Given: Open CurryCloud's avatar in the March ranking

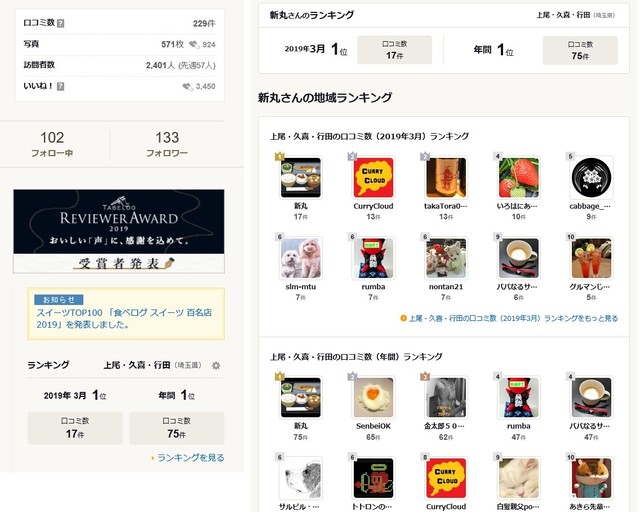Looking at the screenshot, I should coord(373,178).
